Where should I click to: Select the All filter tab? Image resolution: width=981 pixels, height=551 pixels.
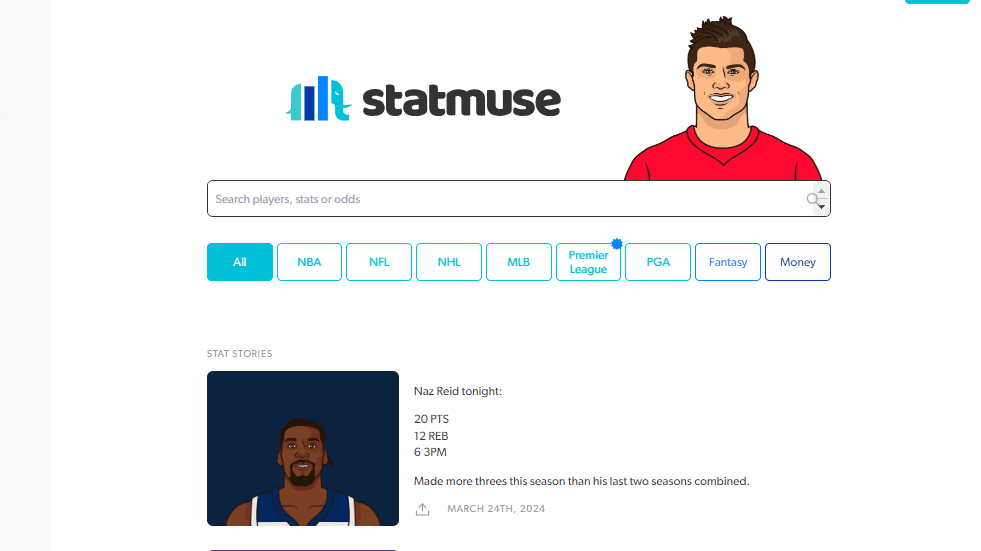[240, 262]
